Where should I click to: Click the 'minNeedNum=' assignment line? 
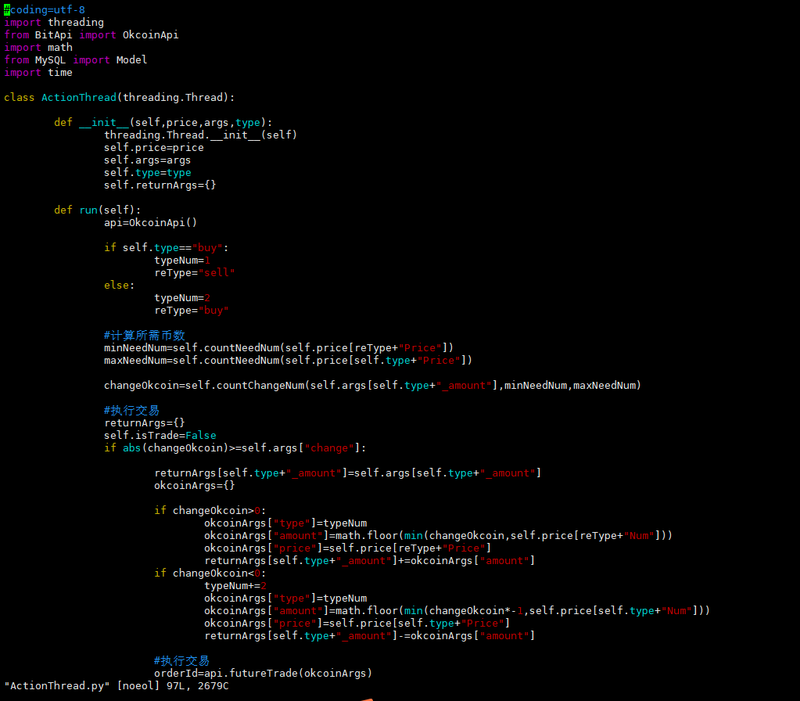tap(279, 348)
